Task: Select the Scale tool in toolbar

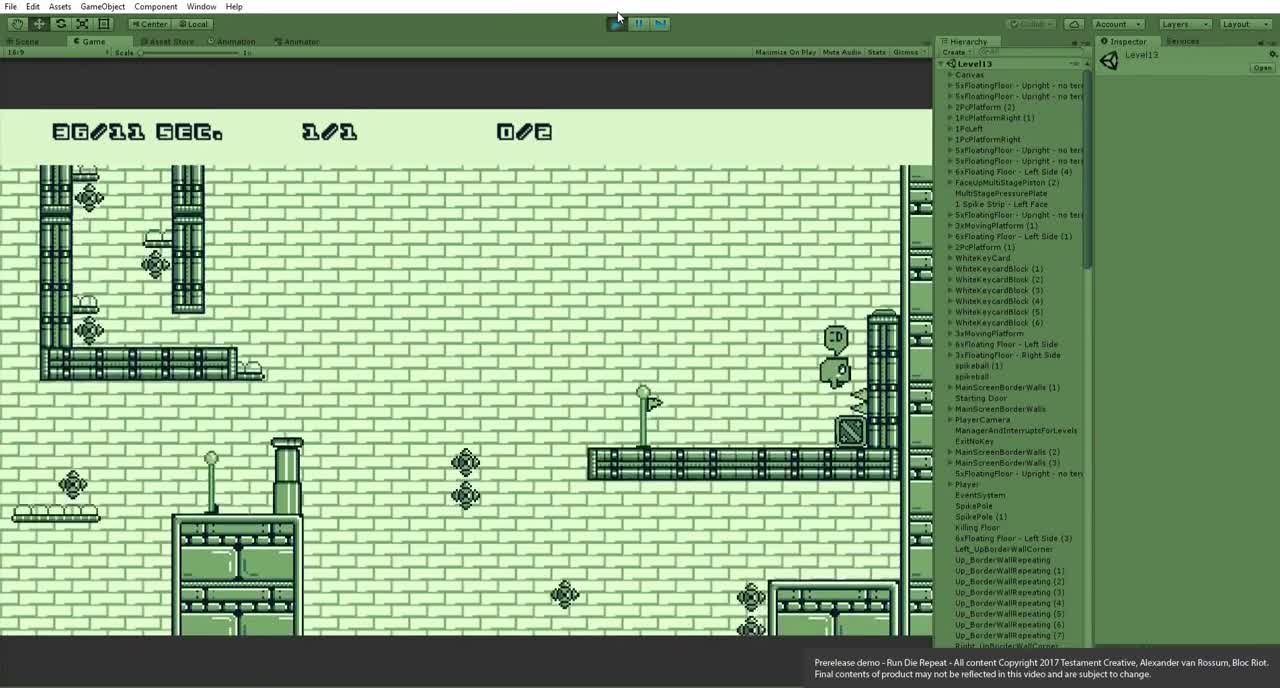Action: coord(83,24)
